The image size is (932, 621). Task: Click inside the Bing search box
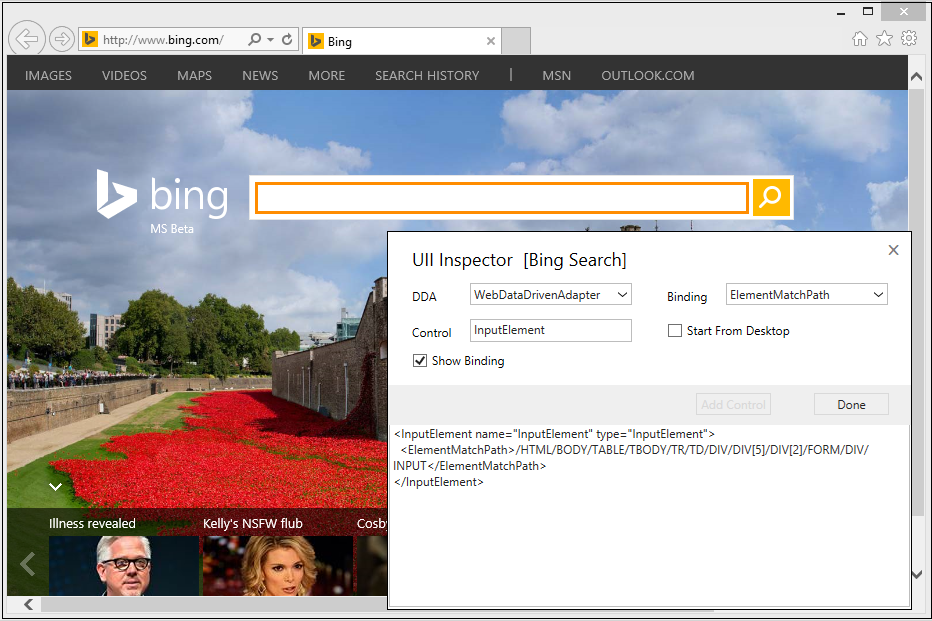[x=500, y=197]
